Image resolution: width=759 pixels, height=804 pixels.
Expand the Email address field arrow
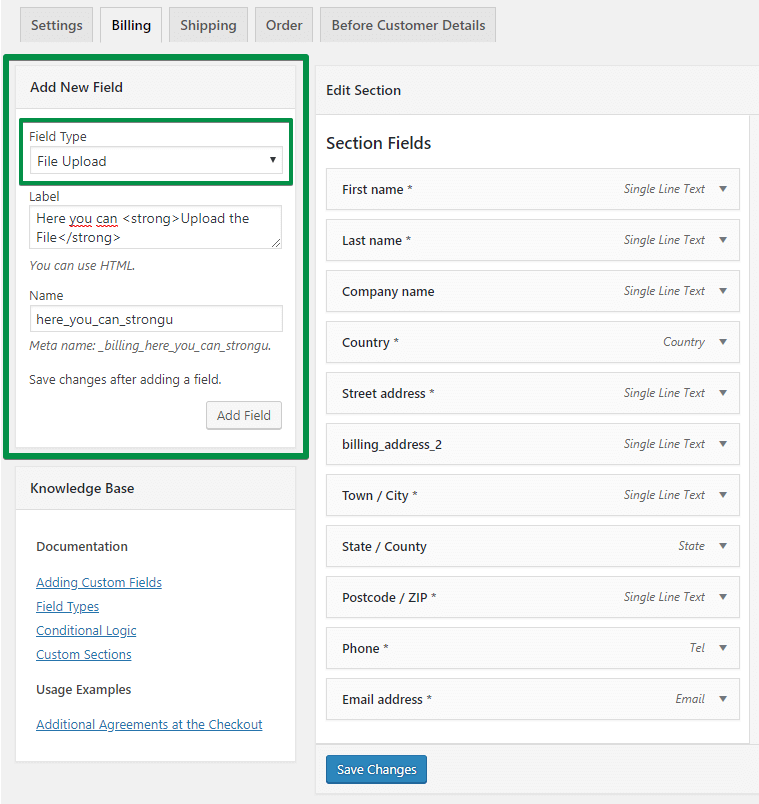coord(723,699)
